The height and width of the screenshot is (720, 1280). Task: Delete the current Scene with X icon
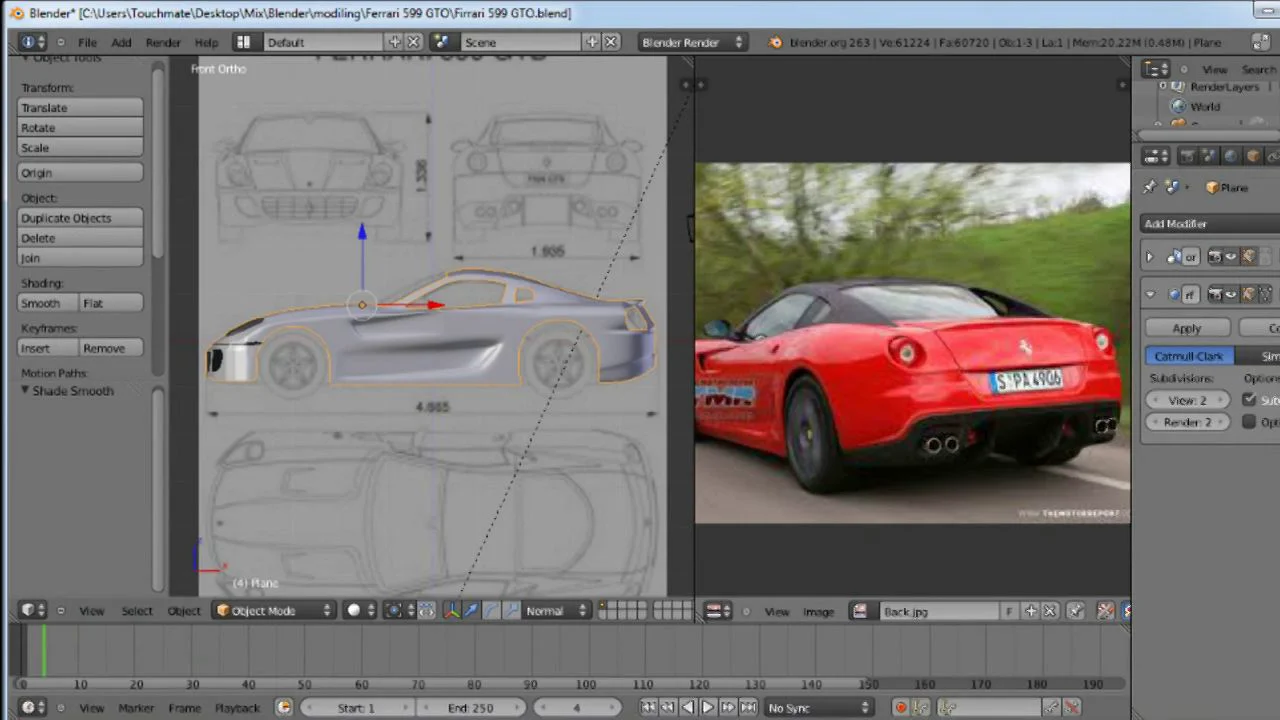(611, 42)
